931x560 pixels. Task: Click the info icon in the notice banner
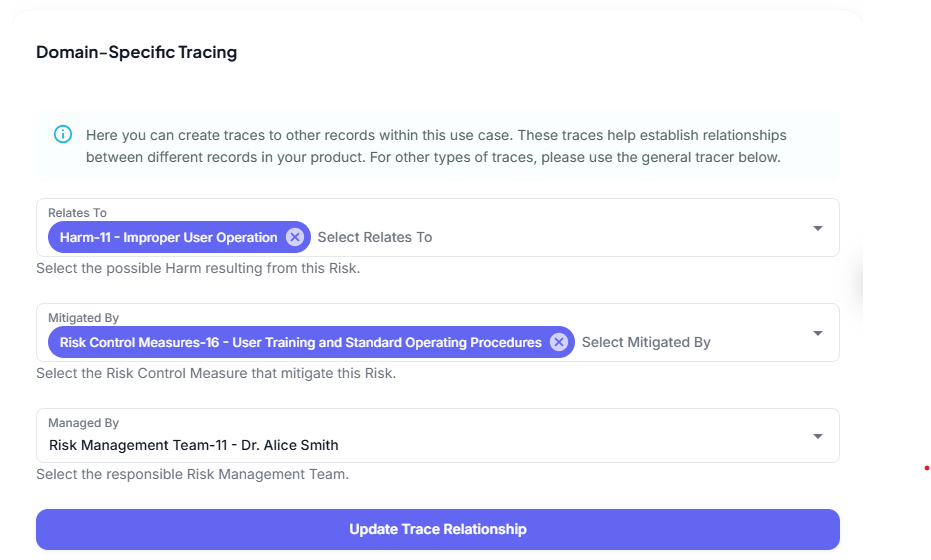(x=63, y=134)
